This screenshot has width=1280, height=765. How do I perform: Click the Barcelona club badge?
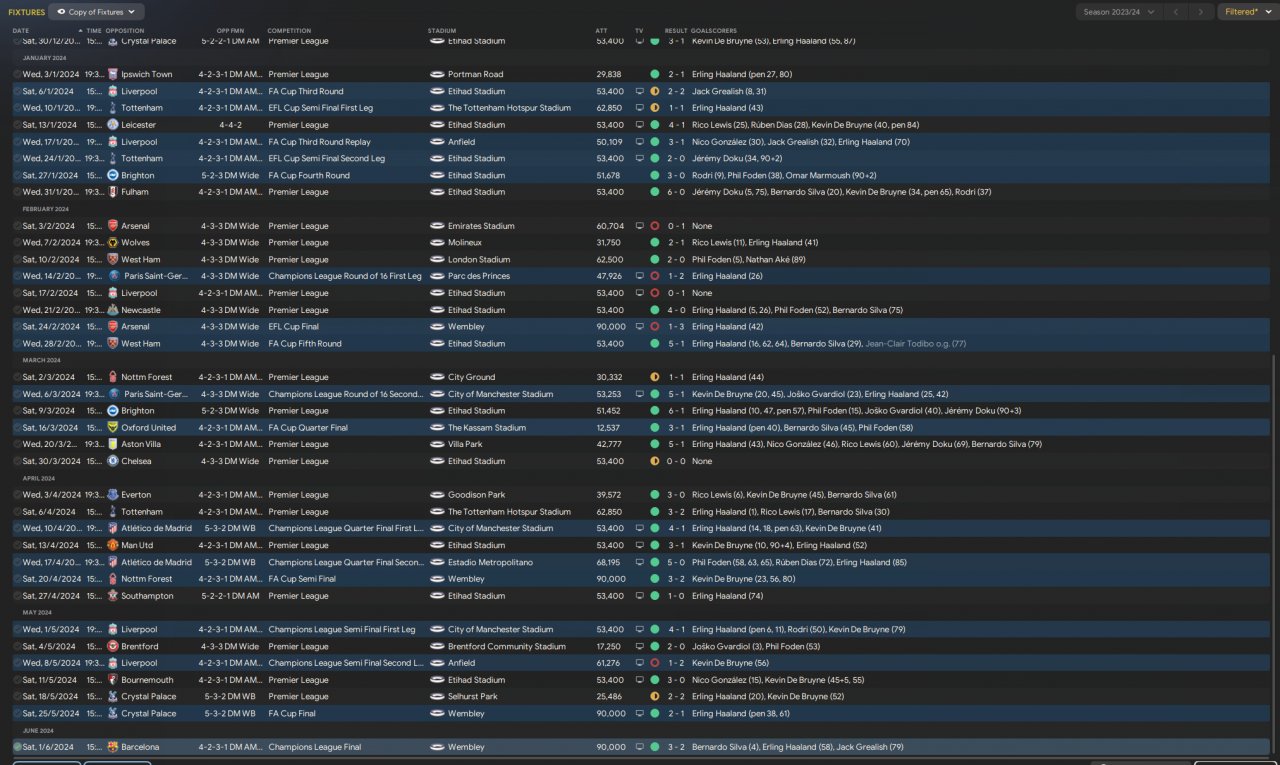tap(113, 747)
